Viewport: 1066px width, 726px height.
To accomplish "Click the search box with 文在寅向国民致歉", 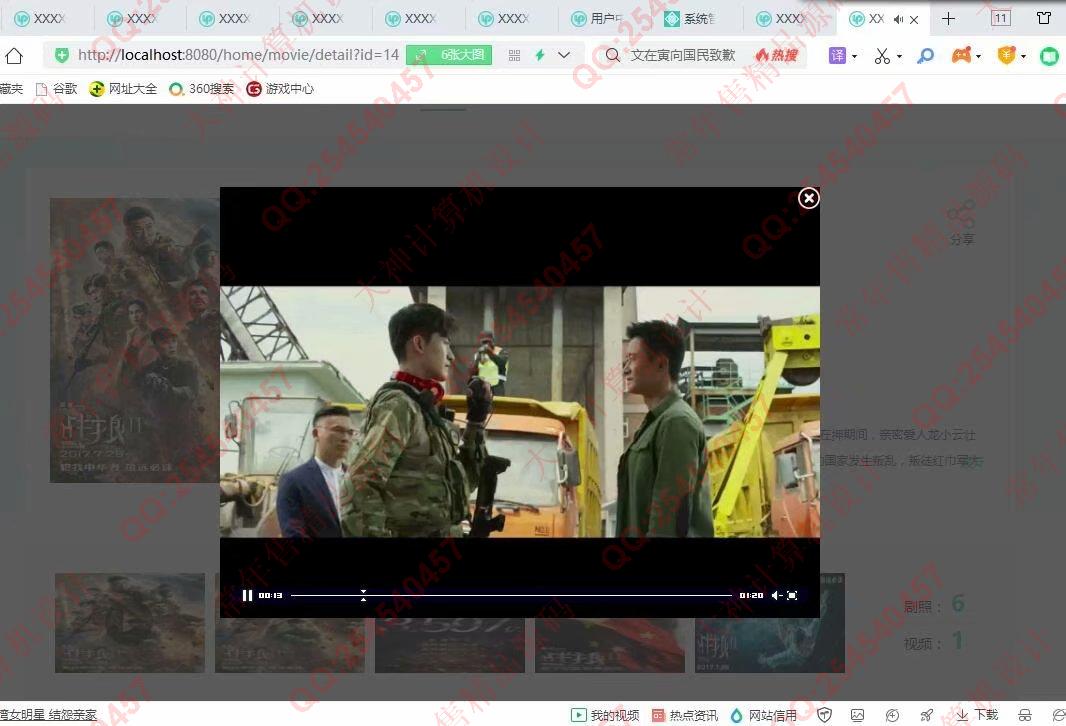I will (683, 55).
